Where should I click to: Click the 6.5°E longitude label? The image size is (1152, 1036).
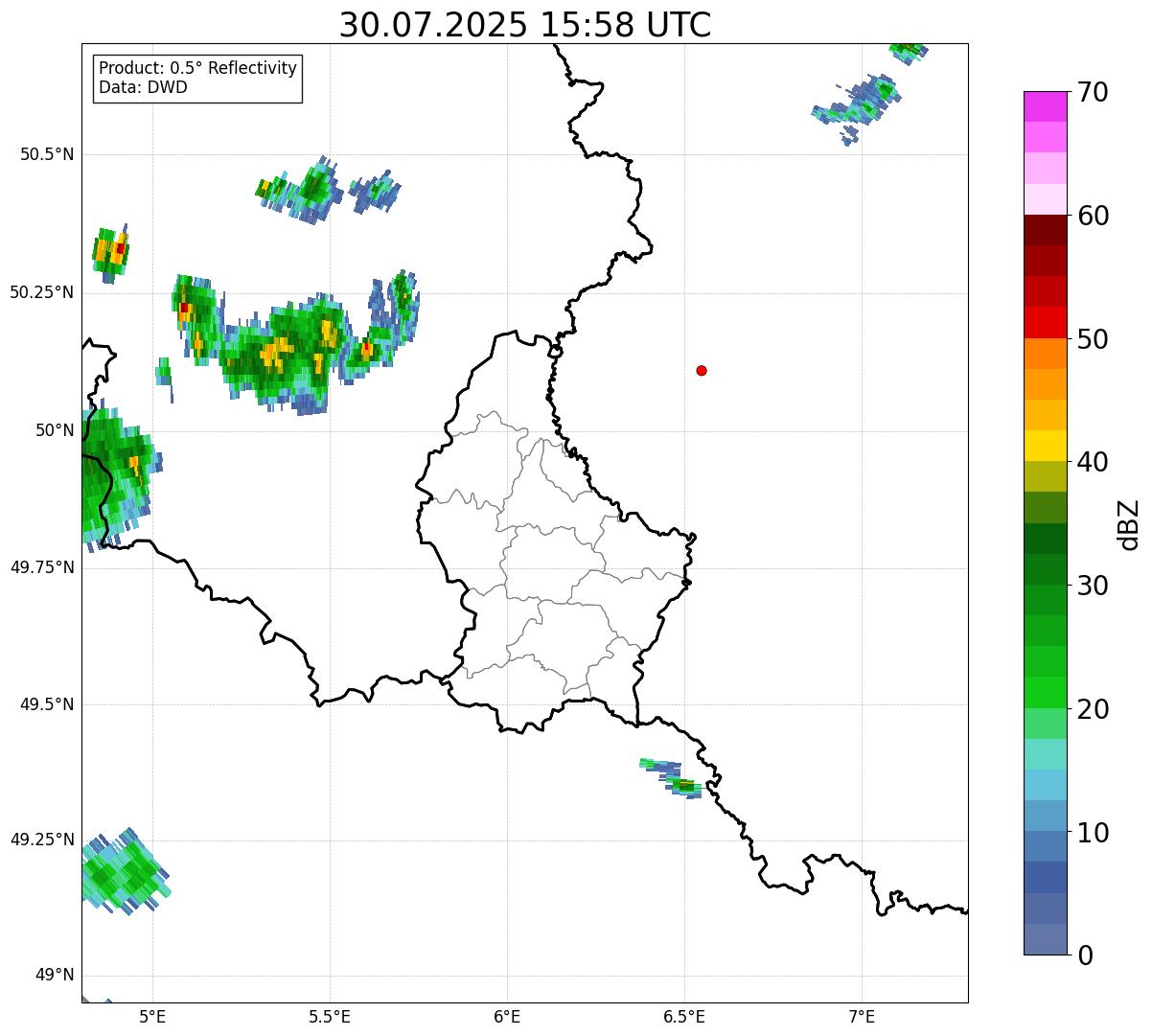pyautogui.click(x=684, y=1016)
